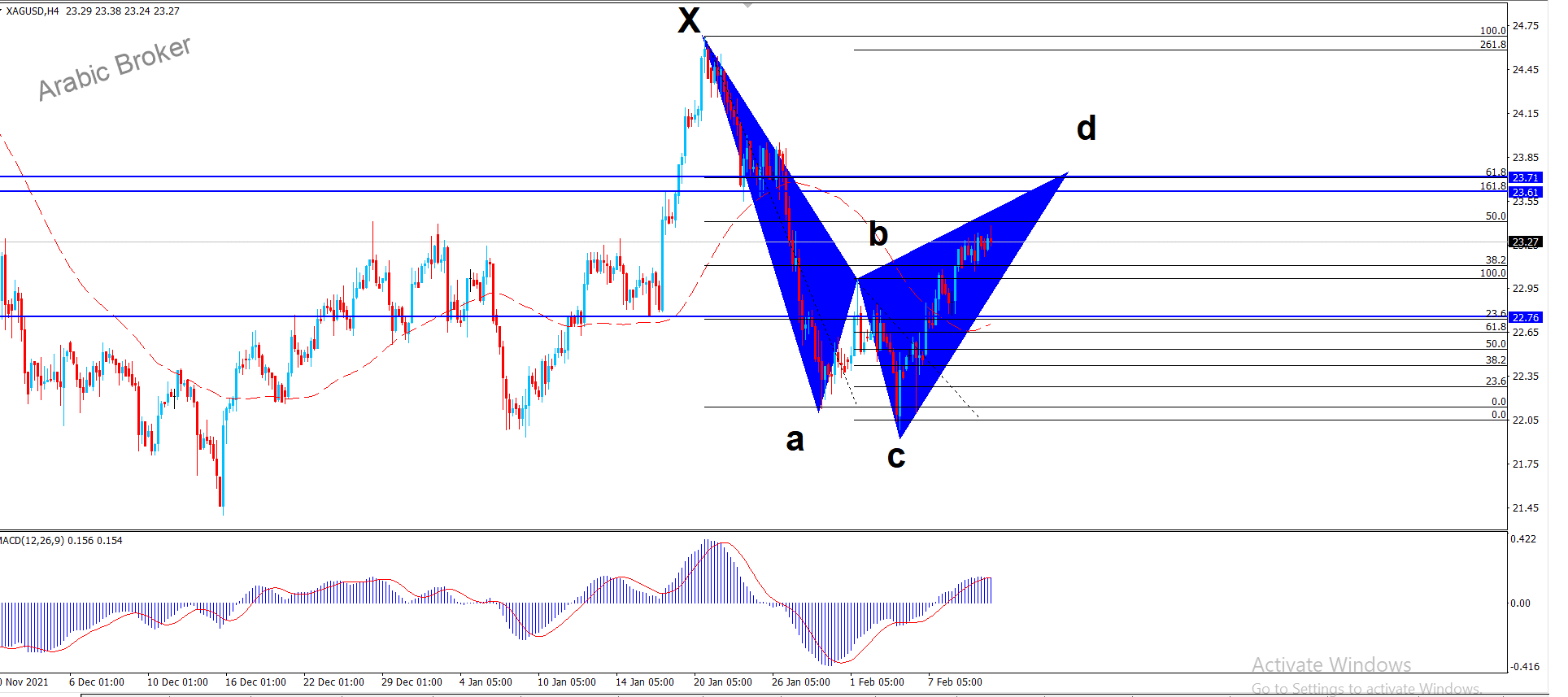
Task: Click the 22 Dec 01:00 time label
Action: tap(333, 682)
